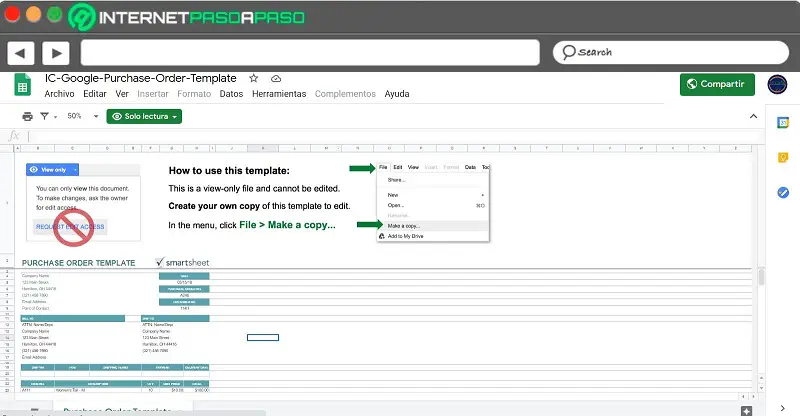Open filter views dropdown arrow
This screenshot has height=416, width=800.
[x=55, y=117]
